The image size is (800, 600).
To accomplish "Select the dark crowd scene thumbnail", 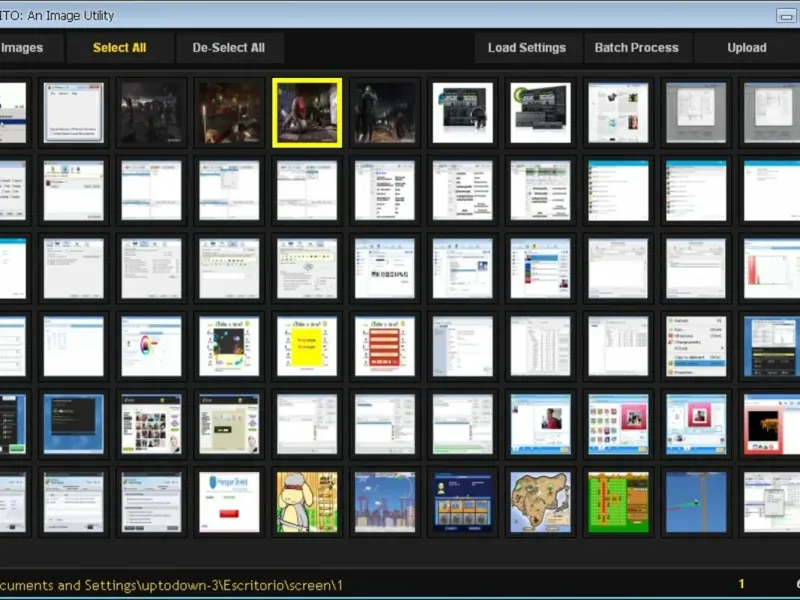I will pos(152,113).
